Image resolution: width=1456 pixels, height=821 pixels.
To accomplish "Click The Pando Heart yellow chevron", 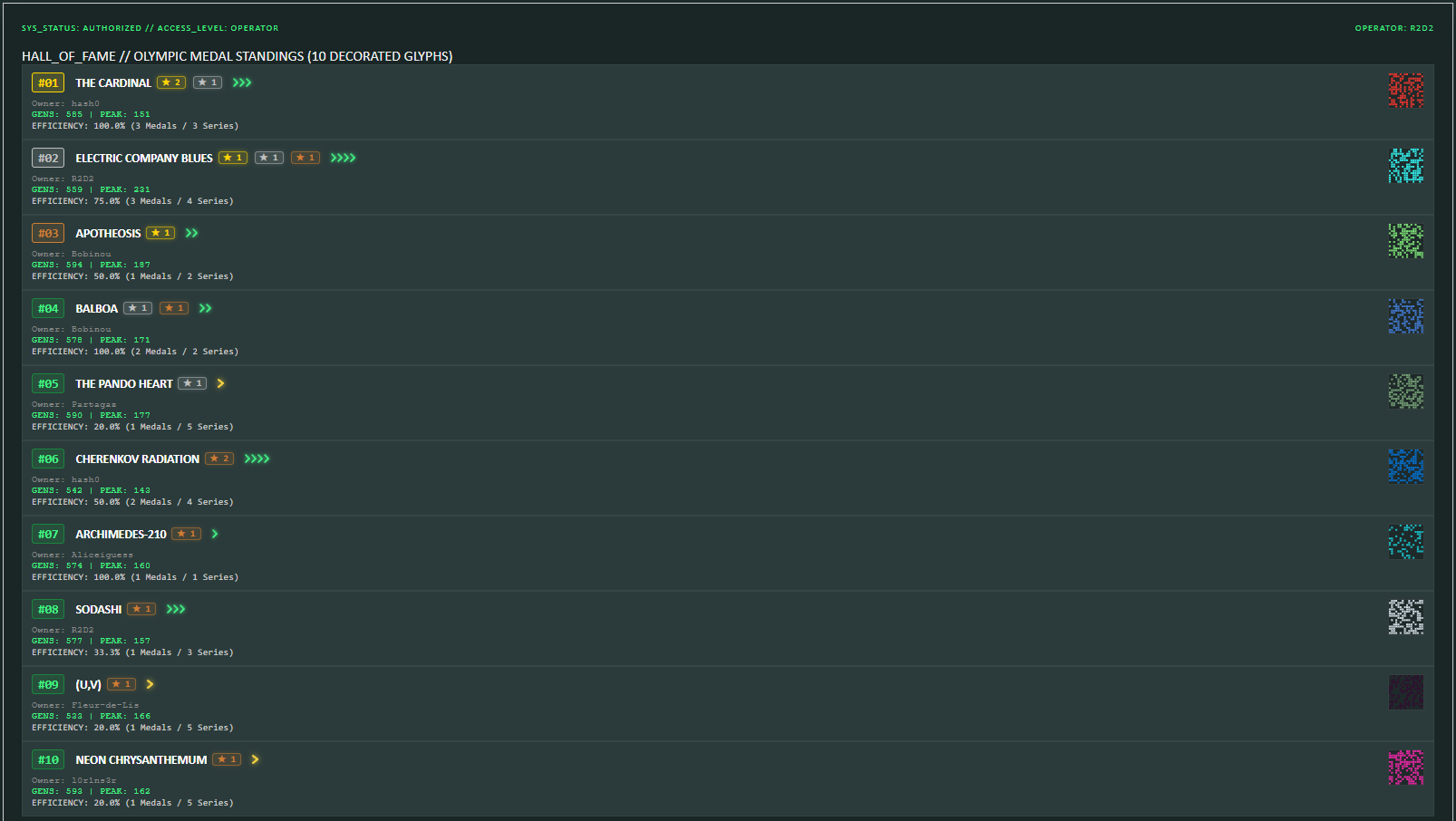I will pyautogui.click(x=220, y=383).
